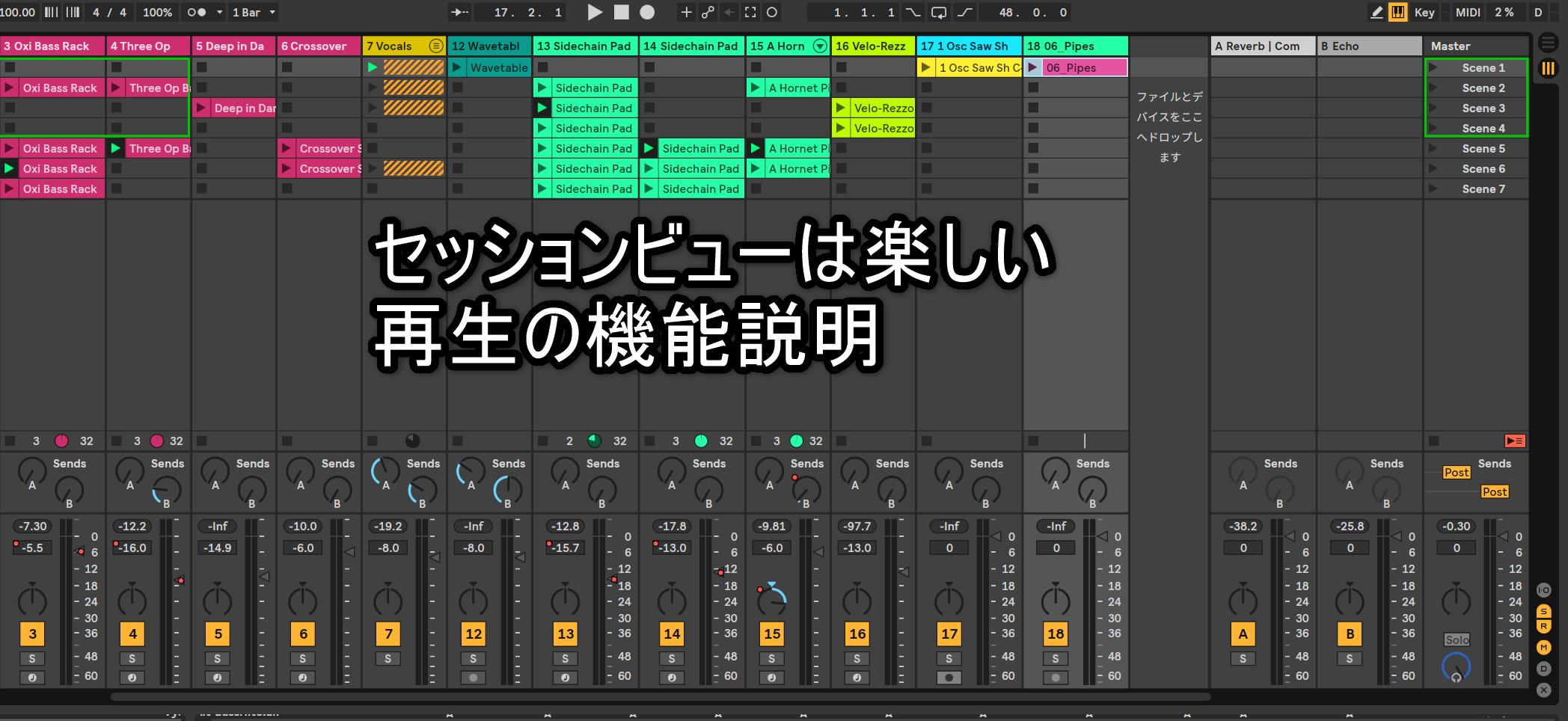Enable Key map mode
This screenshot has width=1568, height=721.
(1424, 12)
